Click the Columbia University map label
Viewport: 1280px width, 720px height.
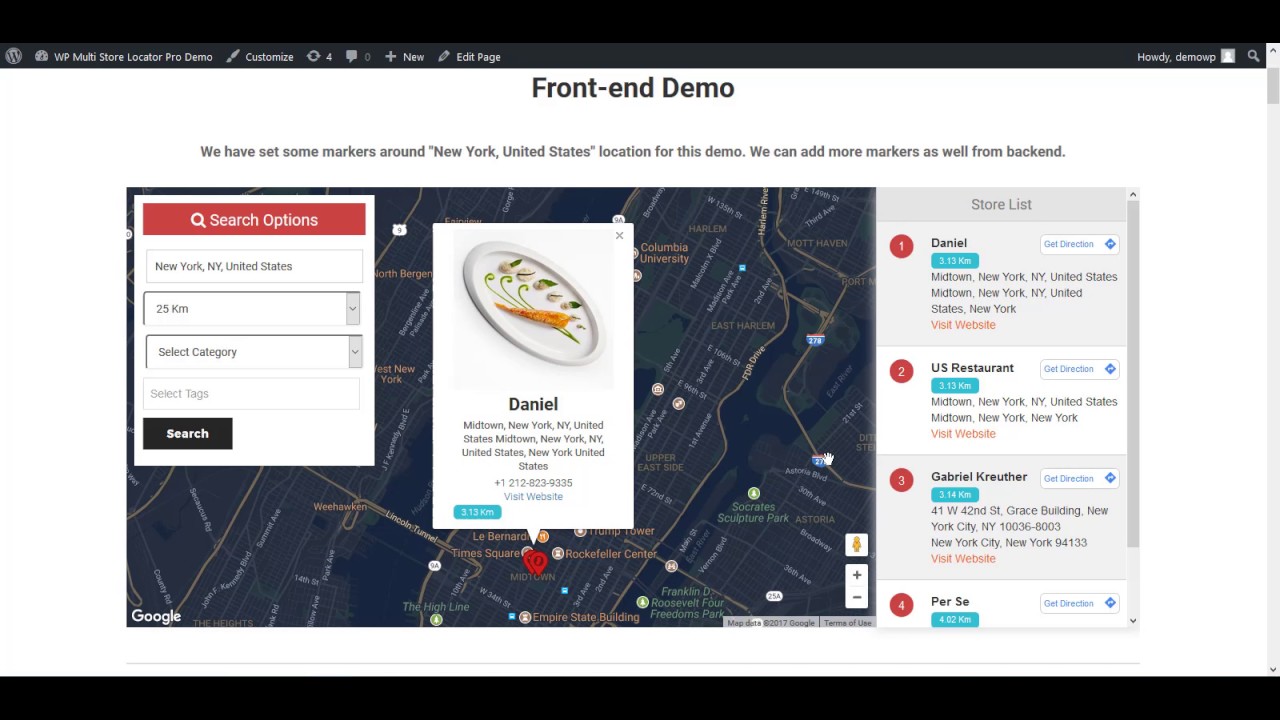(664, 253)
